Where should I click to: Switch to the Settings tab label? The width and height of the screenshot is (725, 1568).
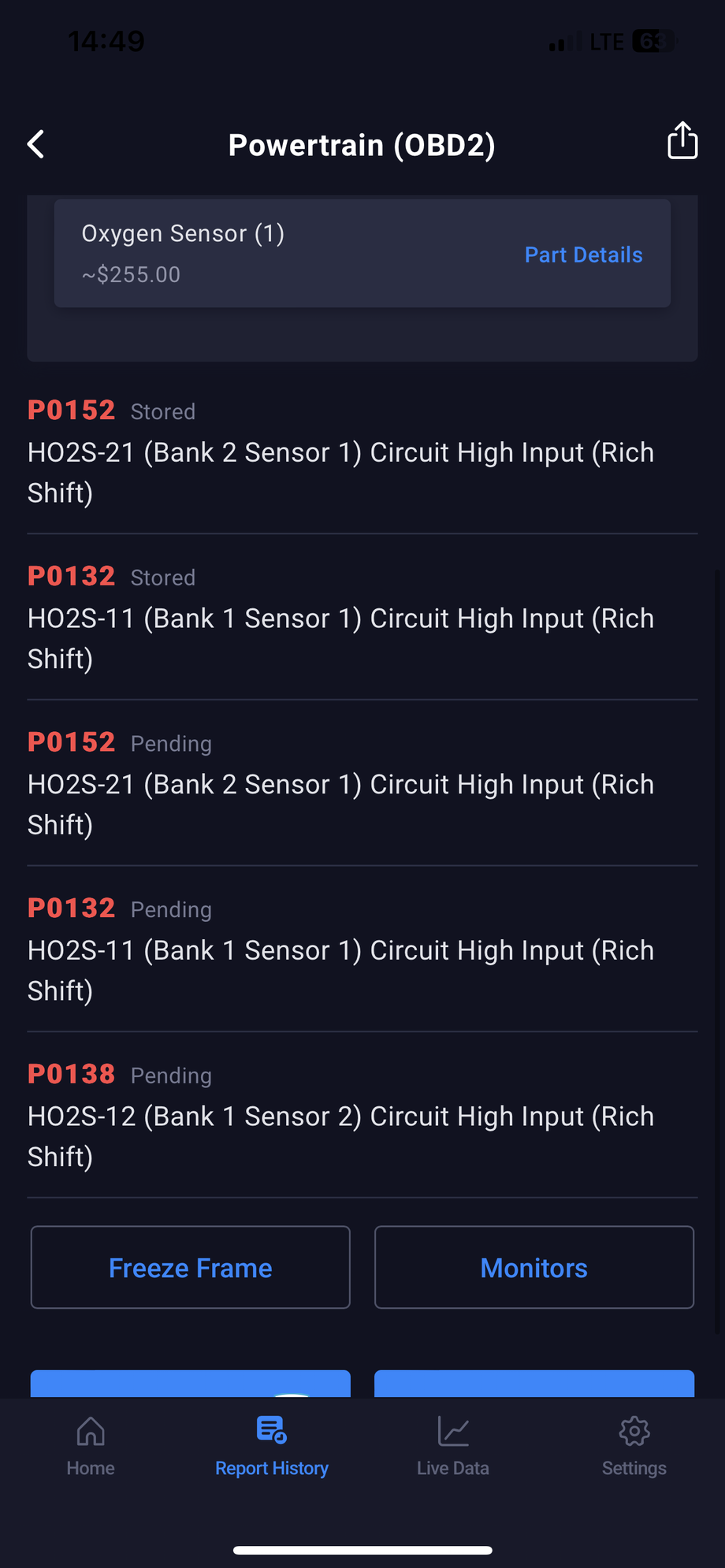point(634,1468)
